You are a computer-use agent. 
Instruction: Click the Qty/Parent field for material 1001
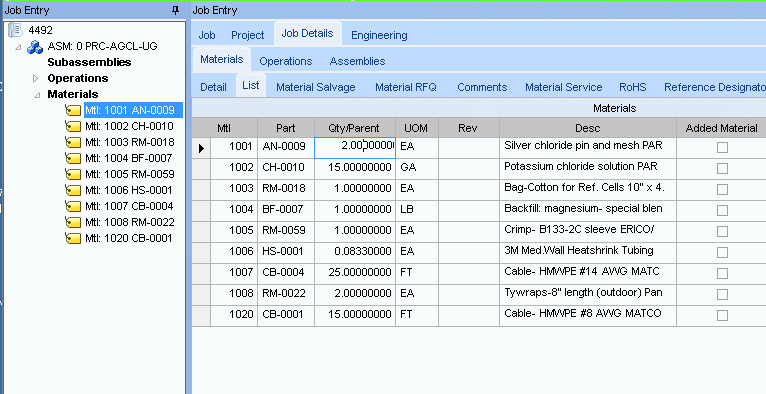pos(355,147)
